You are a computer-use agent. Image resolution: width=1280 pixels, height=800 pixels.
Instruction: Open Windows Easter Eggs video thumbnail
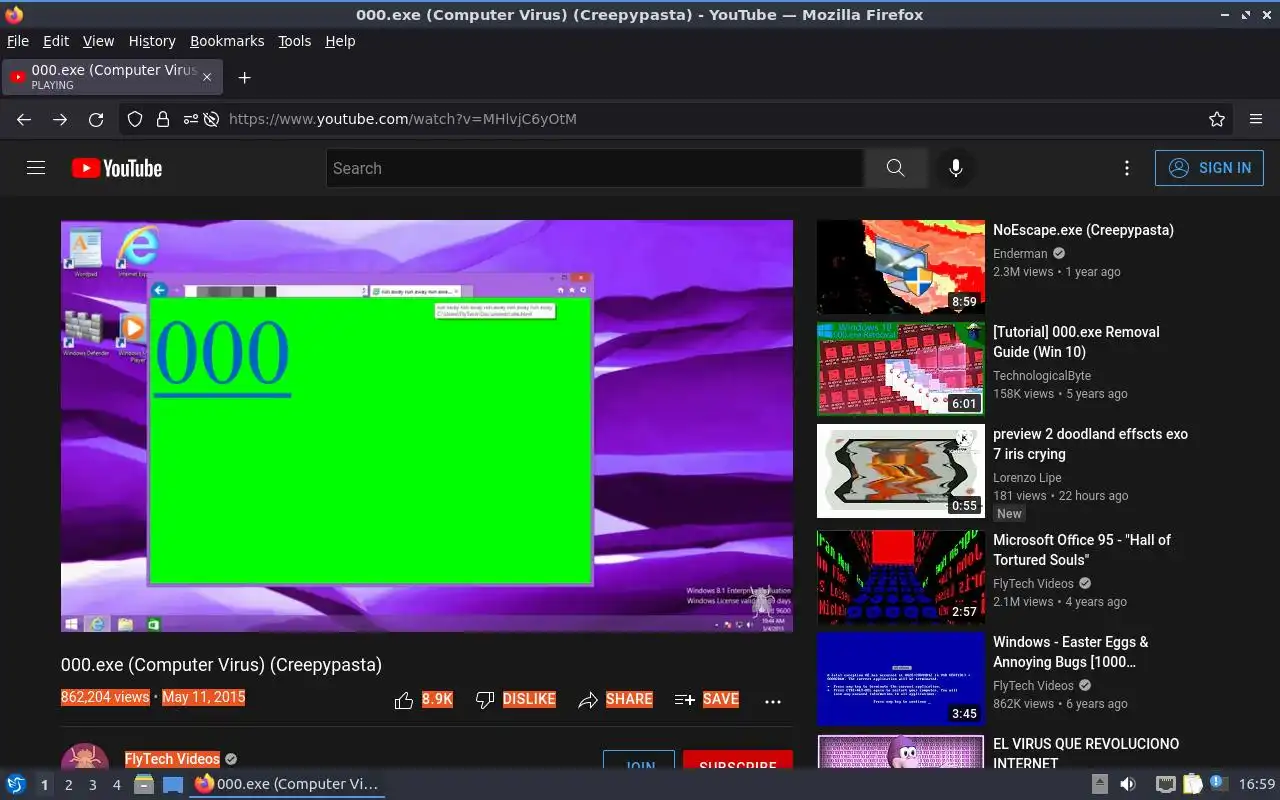click(x=901, y=679)
